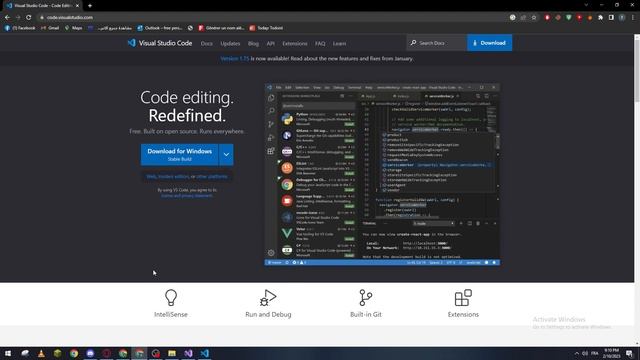
Task: Click the IntelliSense label text
Action: (x=171, y=314)
